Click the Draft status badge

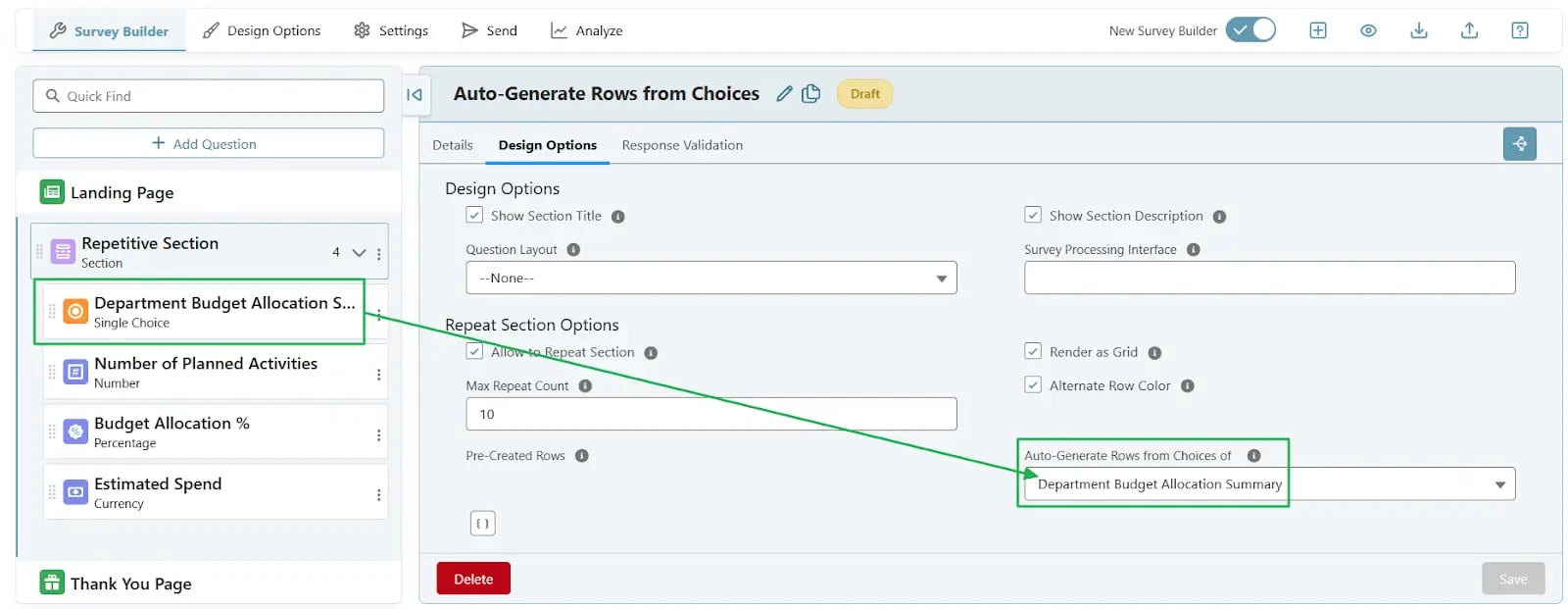(864, 94)
